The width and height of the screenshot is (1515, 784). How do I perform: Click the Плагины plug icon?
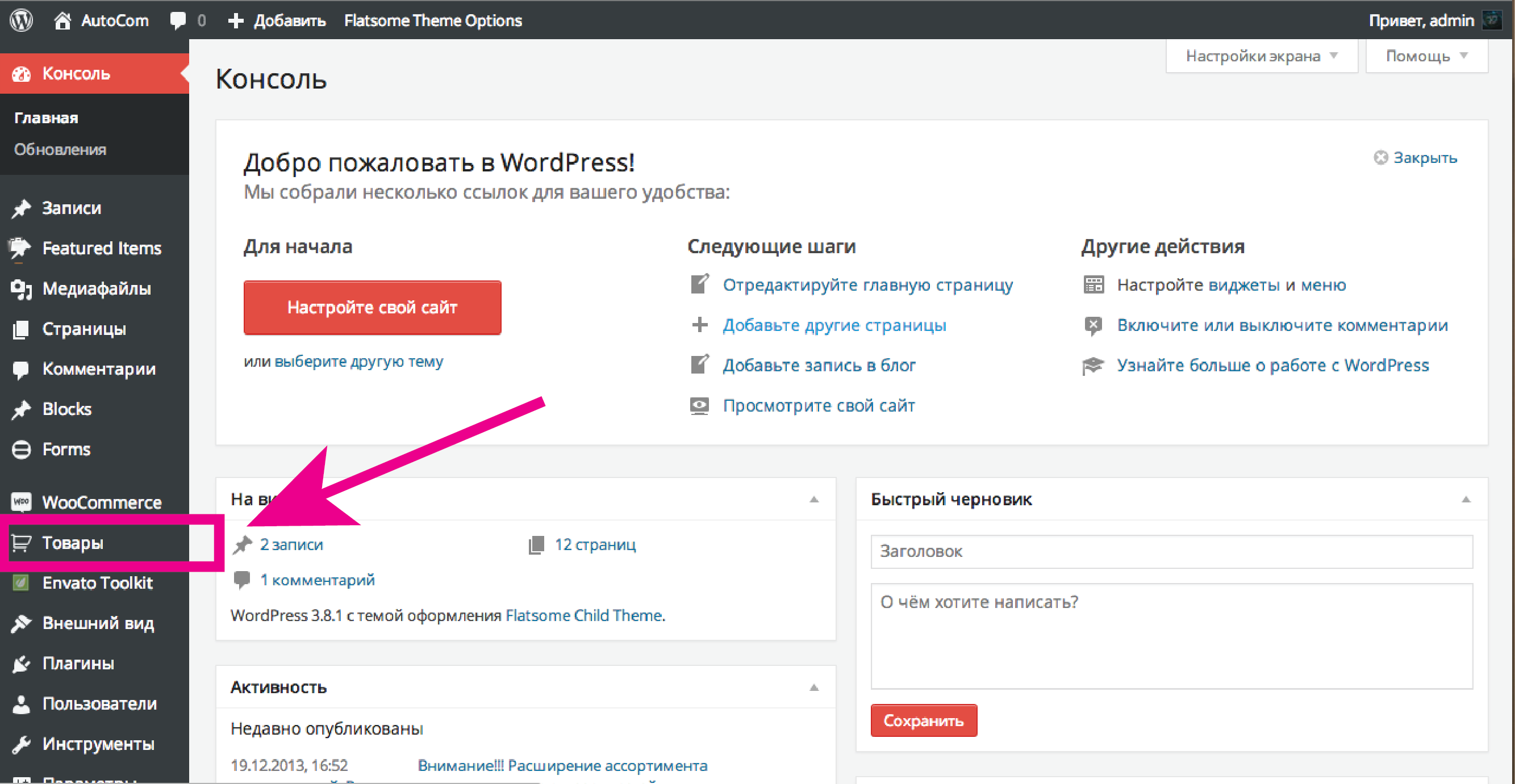(21, 664)
